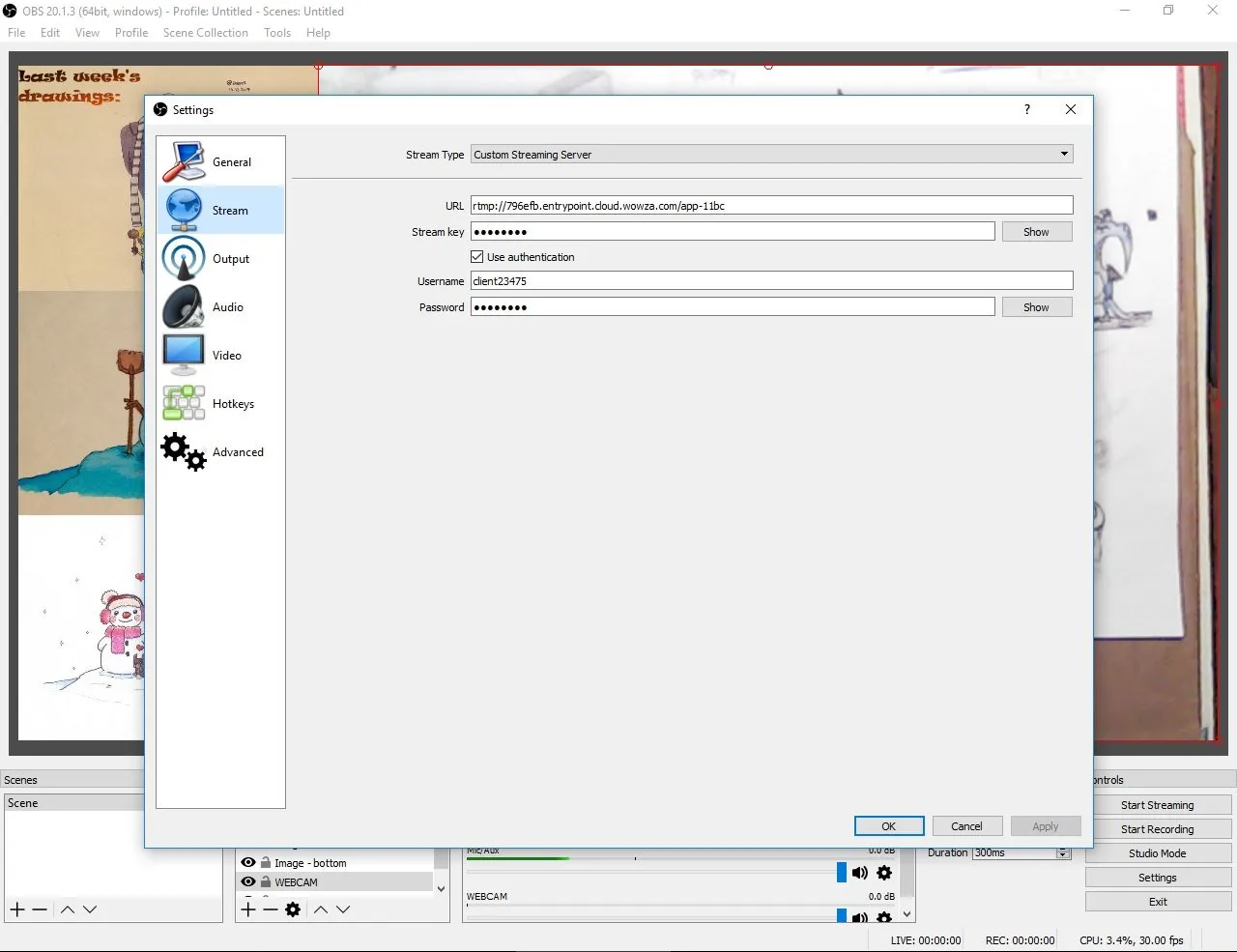Adjust the WEBCAM volume slider

pyautogui.click(x=842, y=915)
